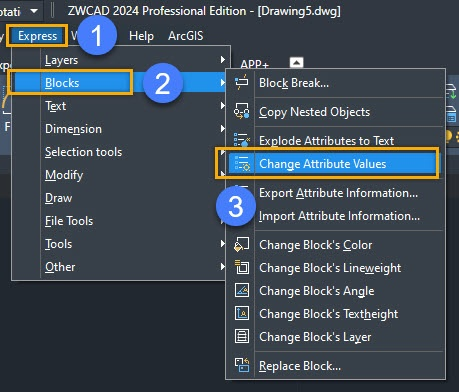Expand the Text submenu arrow
This screenshot has width=459, height=392.
tap(222, 106)
